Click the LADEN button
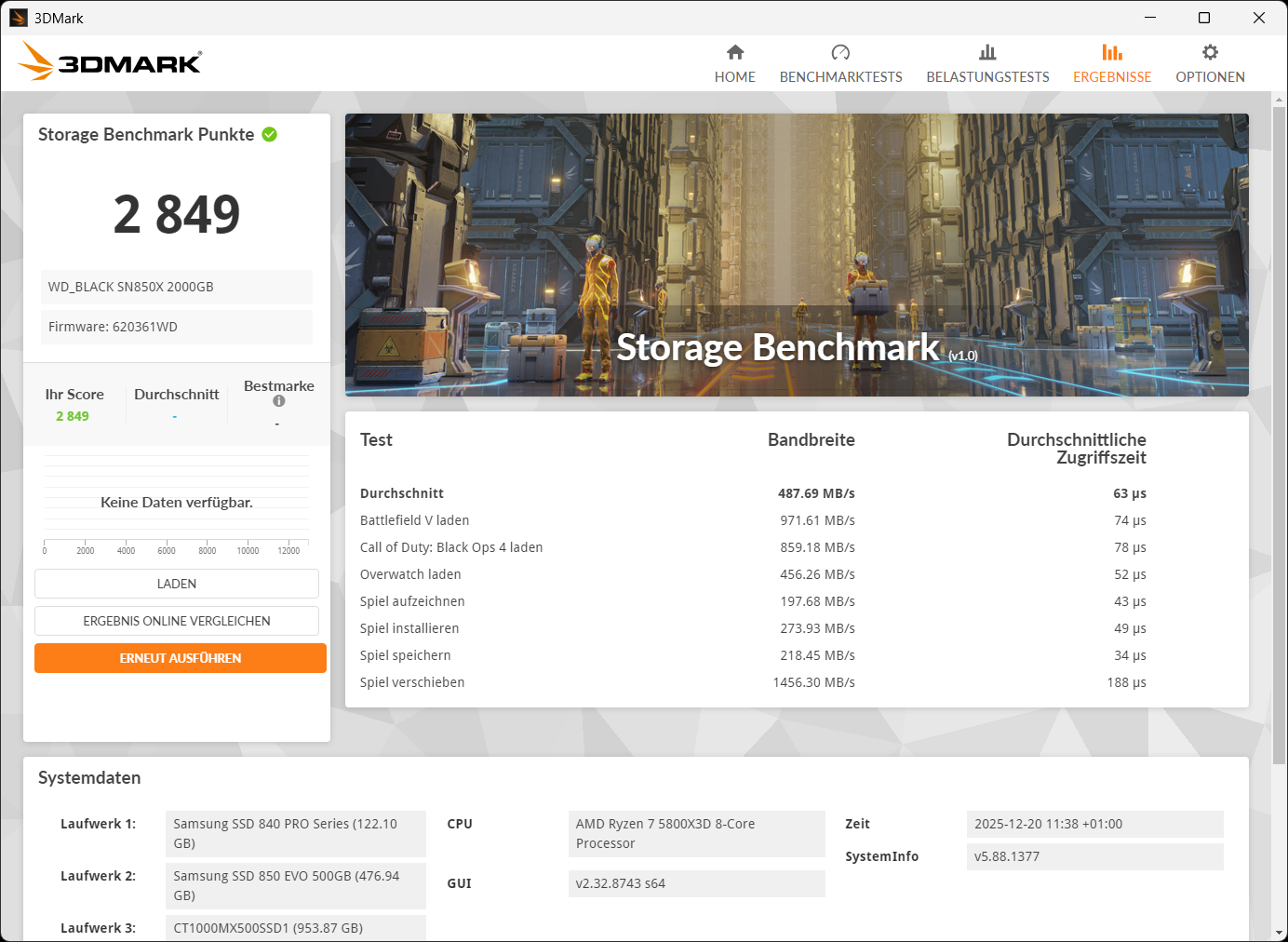This screenshot has height=942, width=1288. point(177,584)
